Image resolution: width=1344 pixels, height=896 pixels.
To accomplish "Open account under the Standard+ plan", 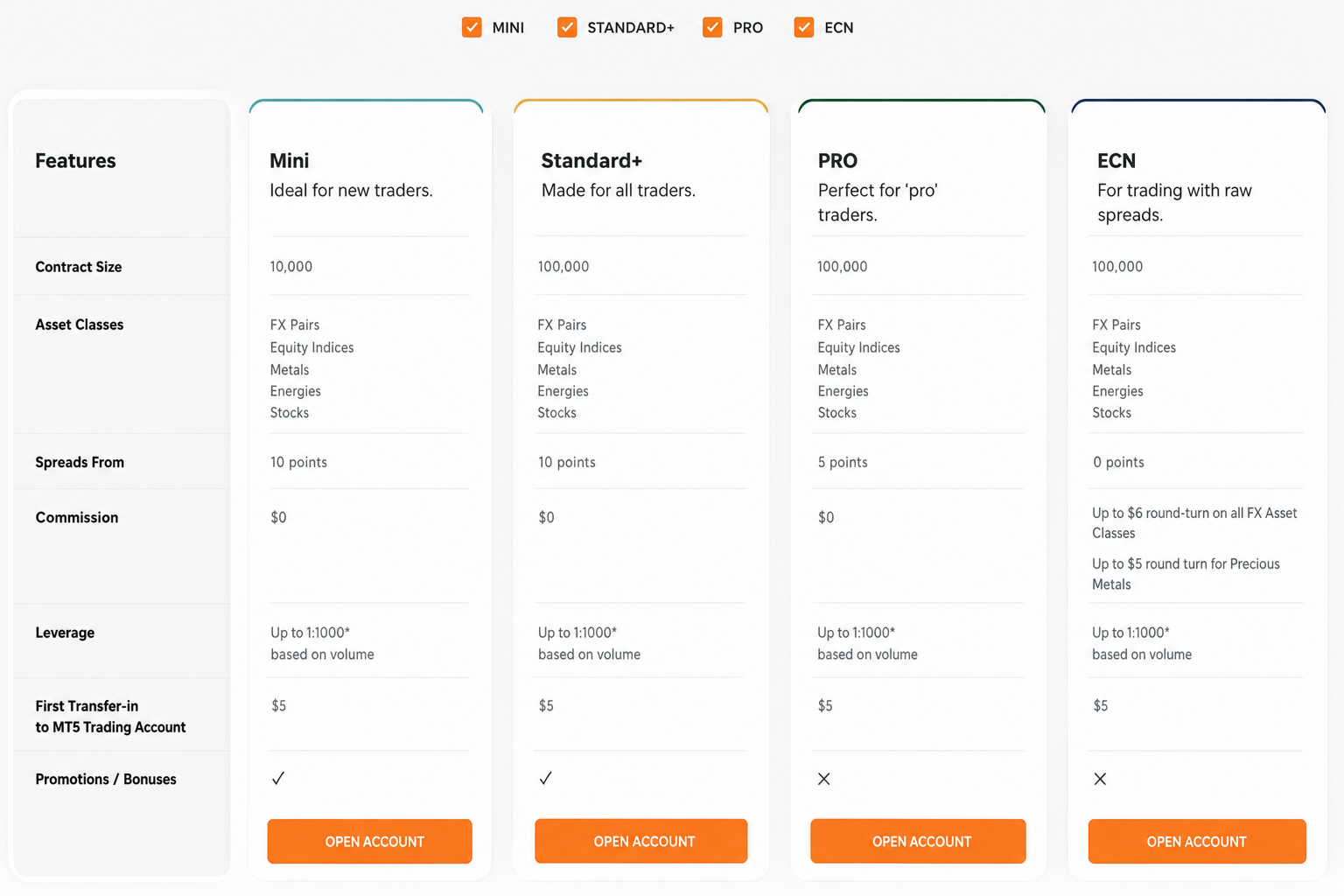I will tap(641, 841).
